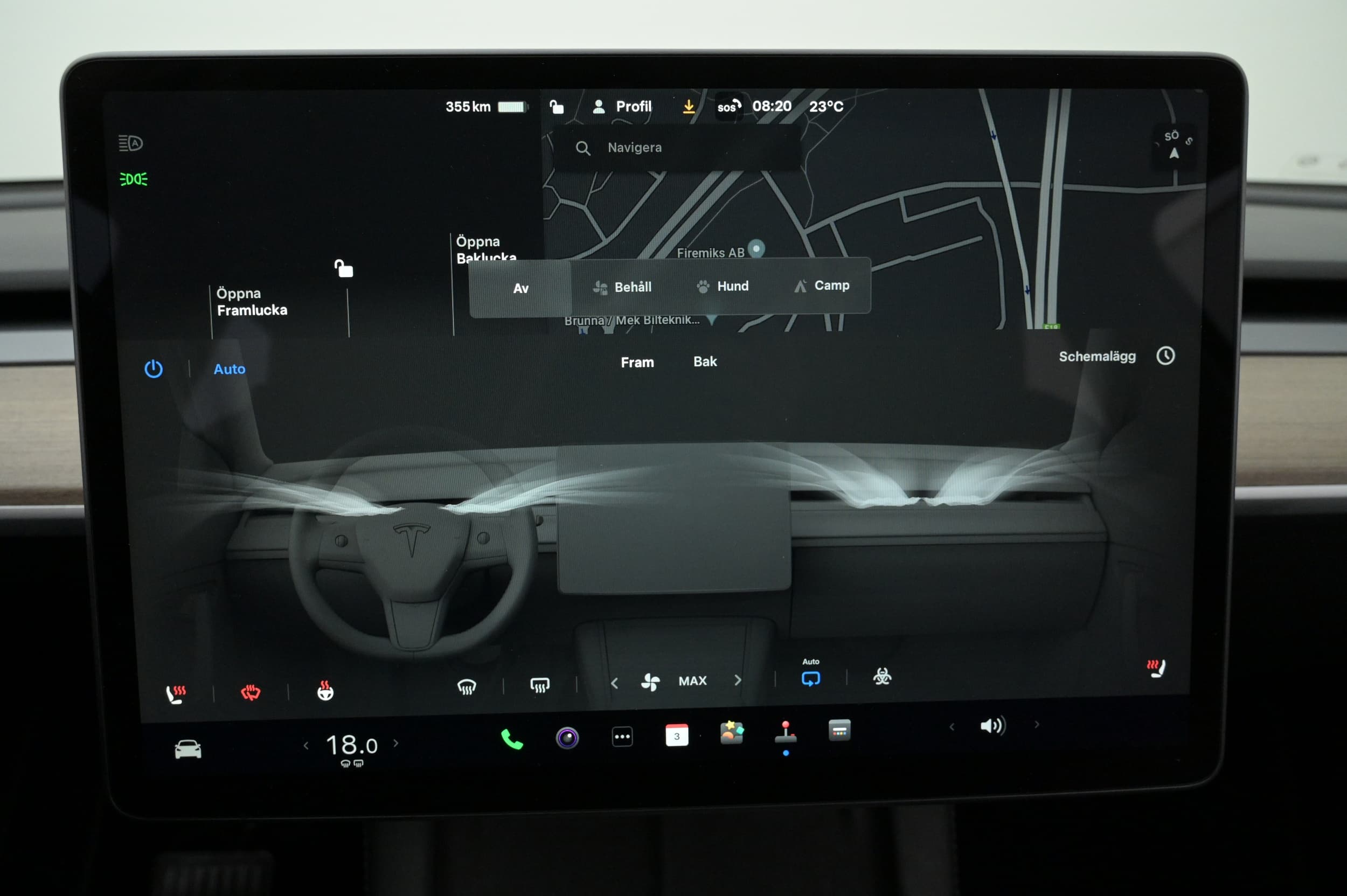Viewport: 1347px width, 896px height.
Task: Tap Öppna Baklucka to open trunk
Action: 487,249
